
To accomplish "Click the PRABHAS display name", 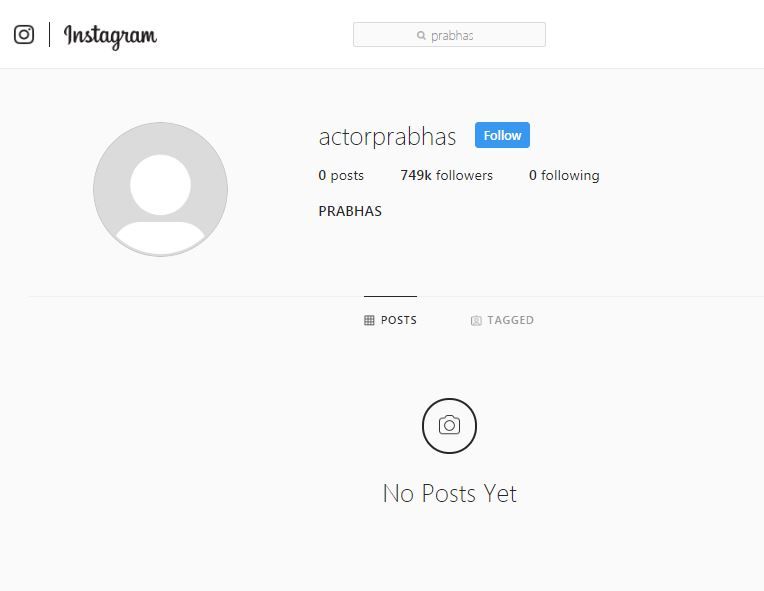I will click(x=350, y=211).
